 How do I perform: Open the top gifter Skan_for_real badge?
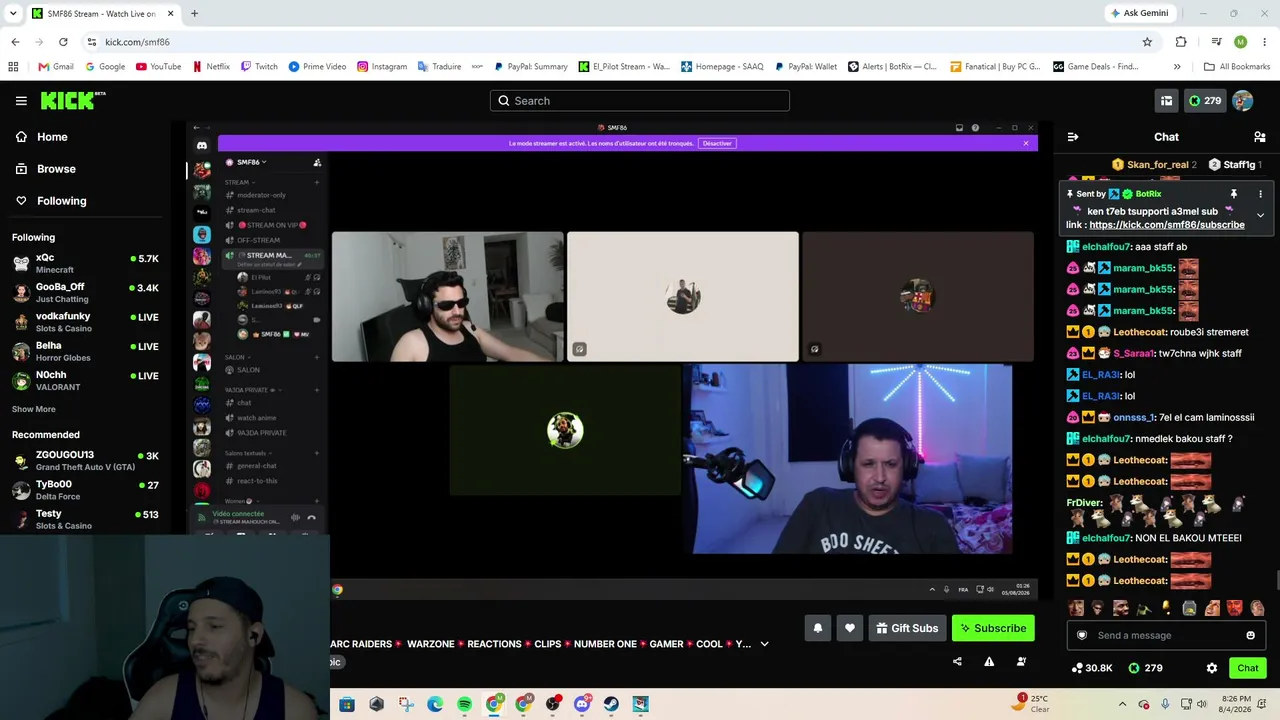click(x=1154, y=165)
